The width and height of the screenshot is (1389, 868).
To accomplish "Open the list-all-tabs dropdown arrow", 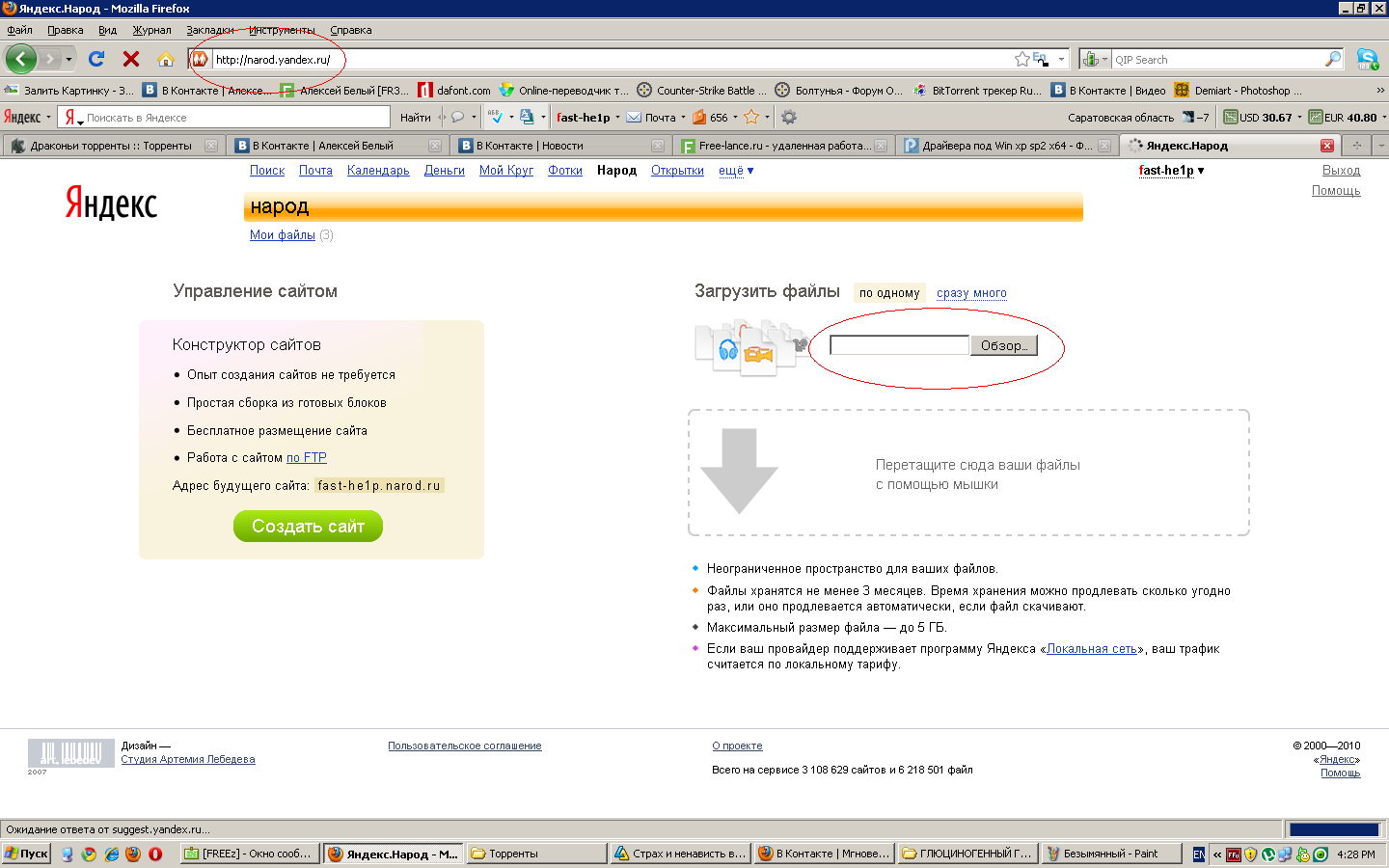I will [1381, 146].
